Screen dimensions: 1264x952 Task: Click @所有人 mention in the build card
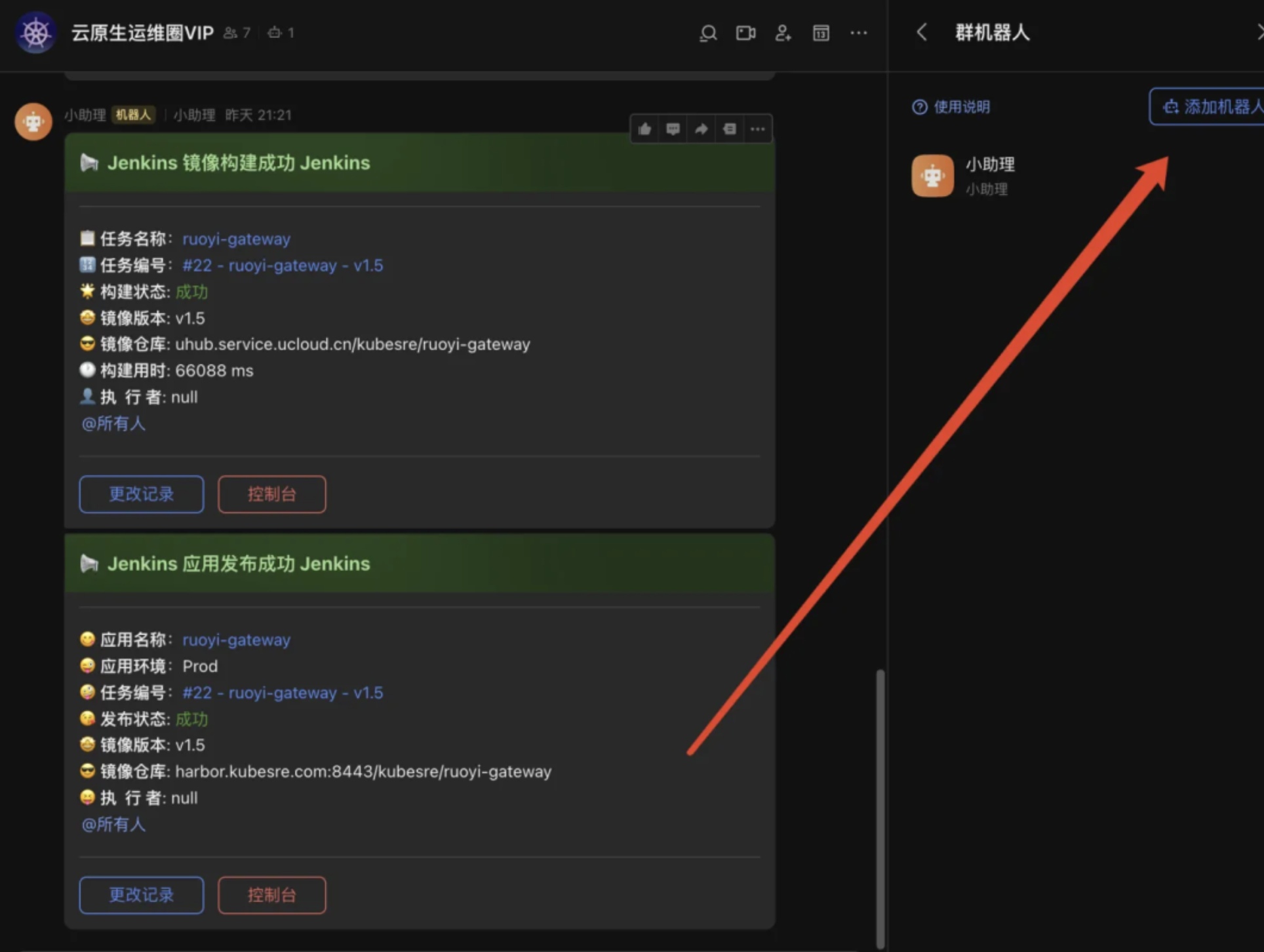(x=113, y=424)
